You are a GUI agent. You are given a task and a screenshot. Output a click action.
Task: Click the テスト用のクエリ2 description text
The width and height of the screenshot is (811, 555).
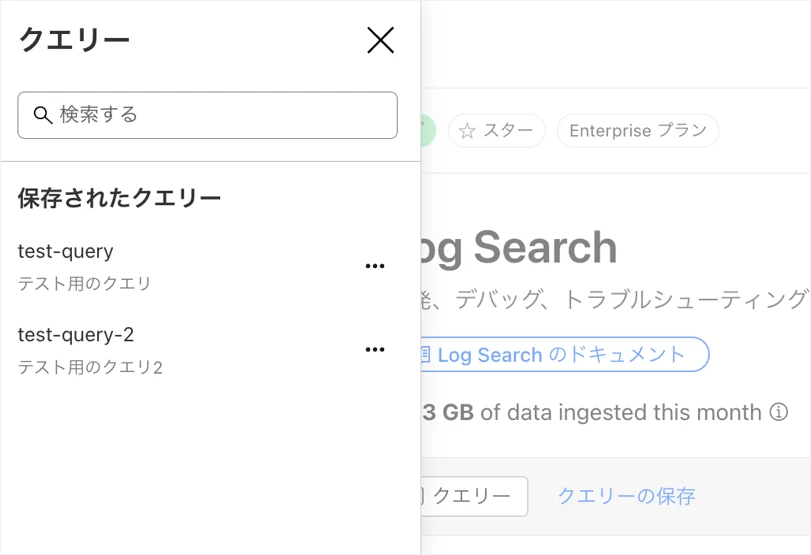click(x=90, y=367)
